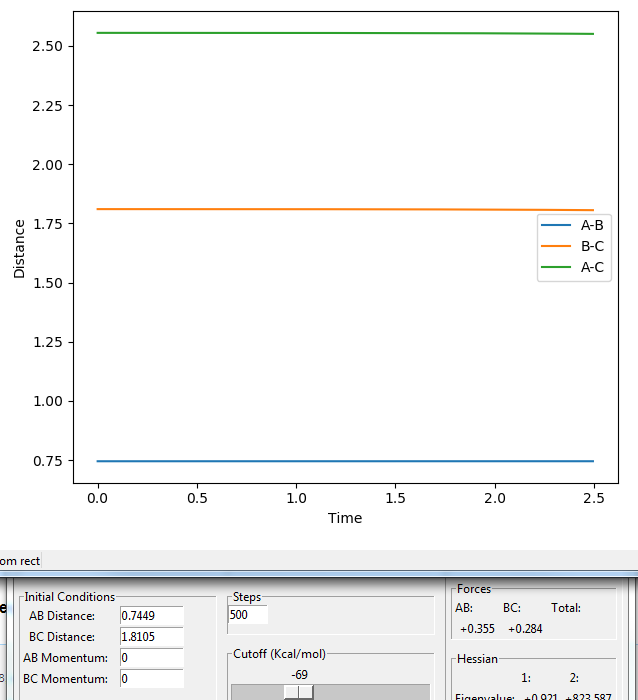Click the Initial Conditions group label
This screenshot has height=700, width=638.
point(70,597)
